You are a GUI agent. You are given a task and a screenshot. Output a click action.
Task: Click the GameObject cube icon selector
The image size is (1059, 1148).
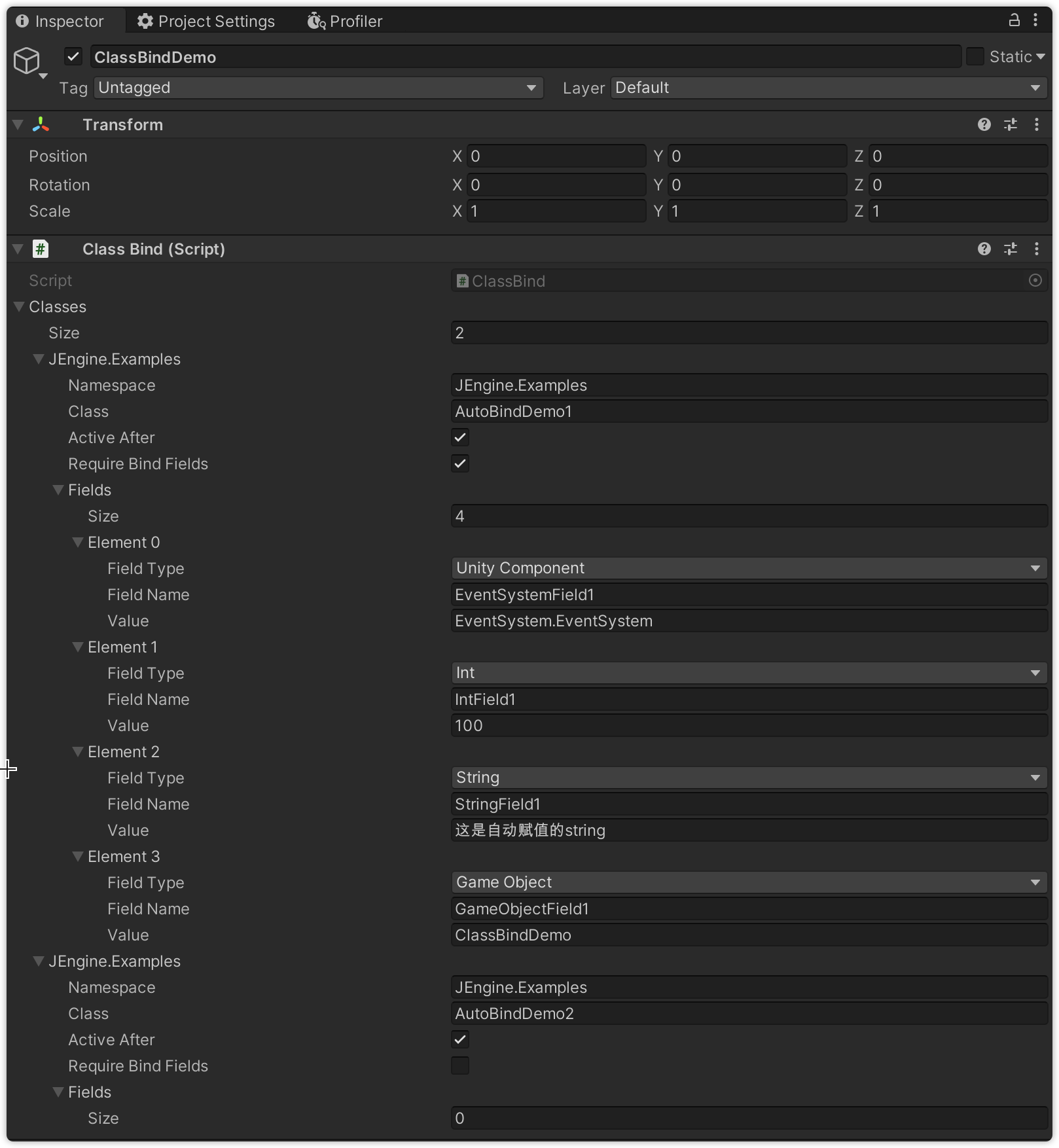coord(27,61)
